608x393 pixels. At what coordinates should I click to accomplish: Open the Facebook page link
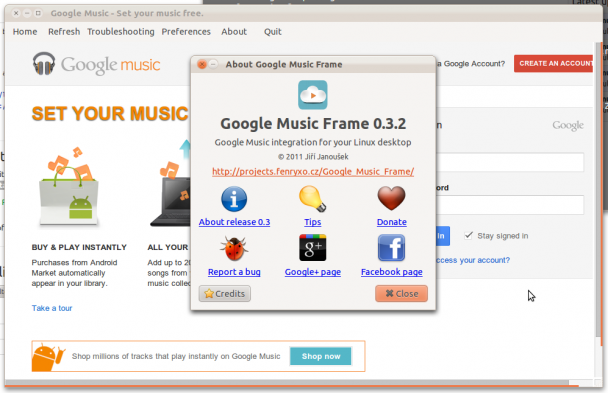[392, 272]
